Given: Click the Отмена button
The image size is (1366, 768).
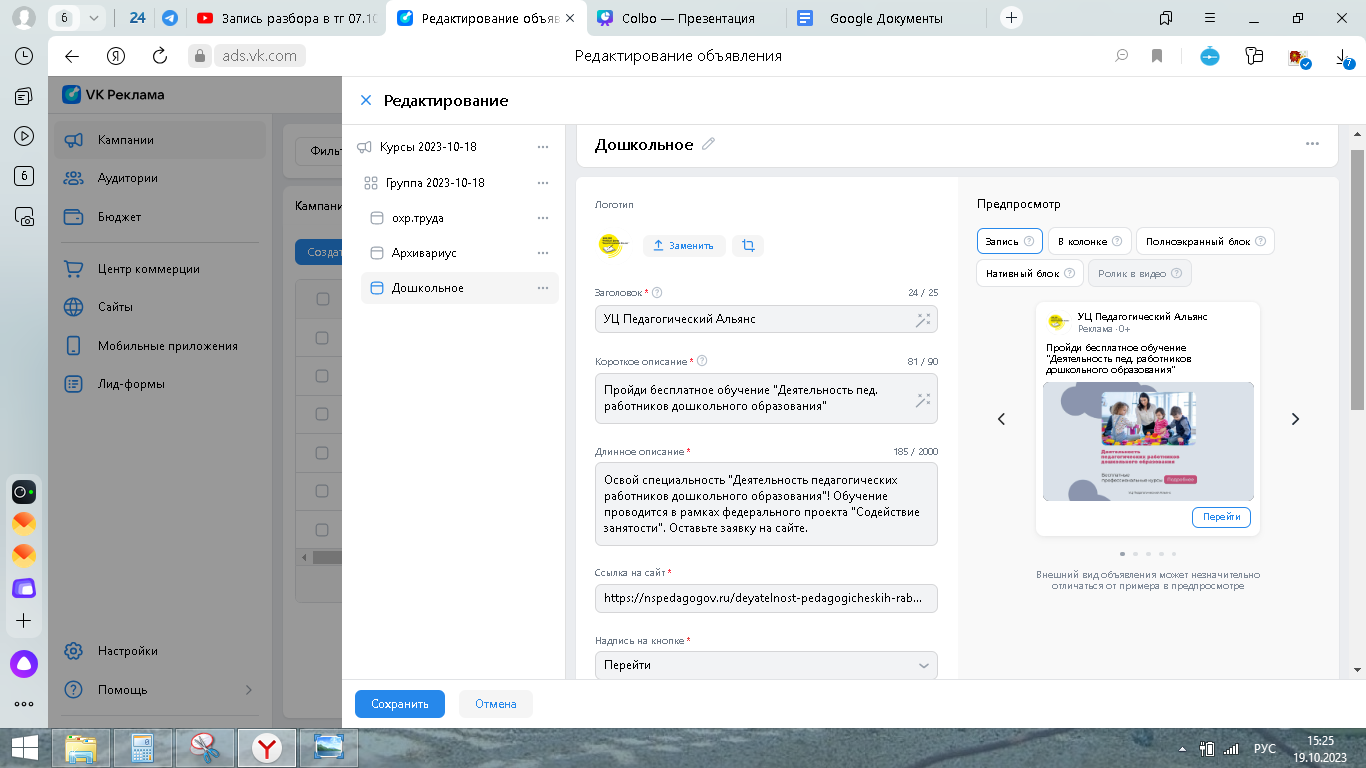Looking at the screenshot, I should pyautogui.click(x=496, y=704).
